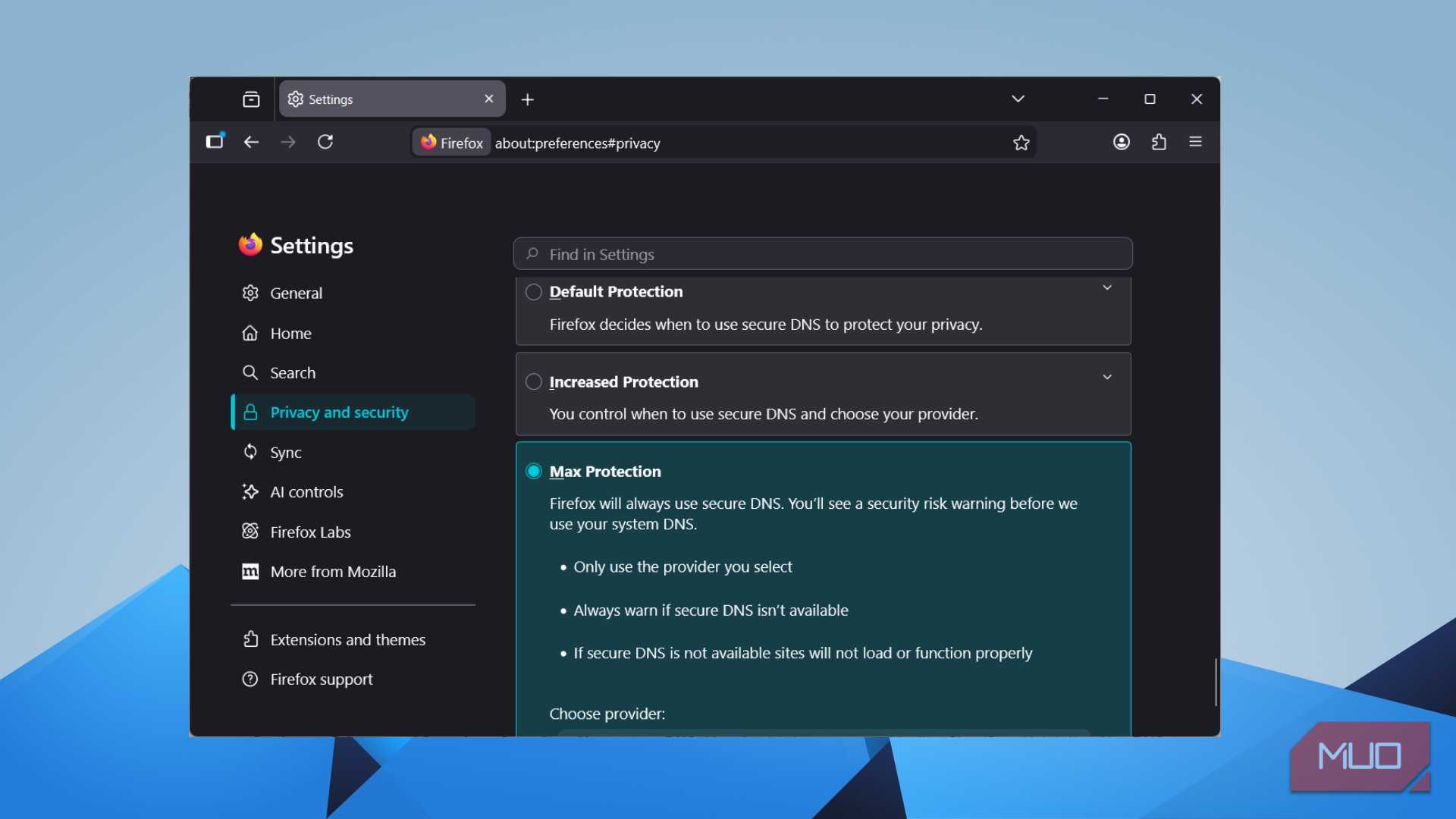Click the Max Protection label text
This screenshot has height=819, width=1456.
click(605, 471)
